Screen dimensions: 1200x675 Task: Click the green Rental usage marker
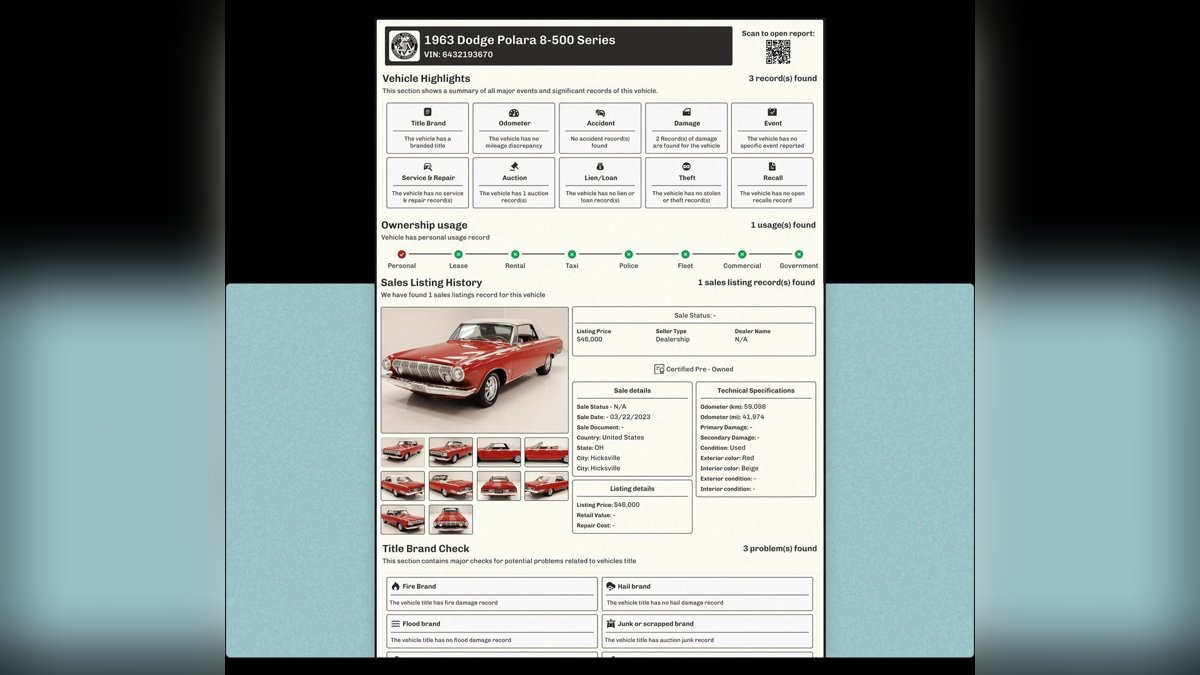[515, 254]
